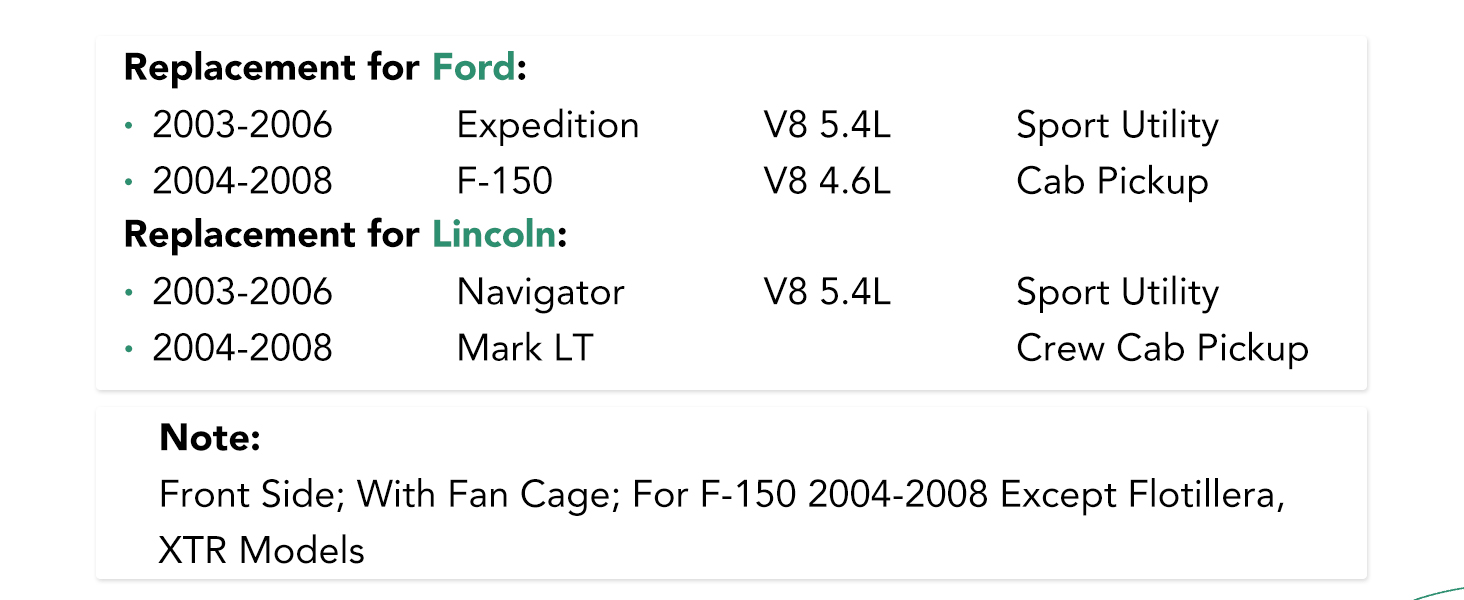This screenshot has width=1464, height=600.
Task: Click the V8 4.6L engine text
Action: pyautogui.click(x=827, y=181)
